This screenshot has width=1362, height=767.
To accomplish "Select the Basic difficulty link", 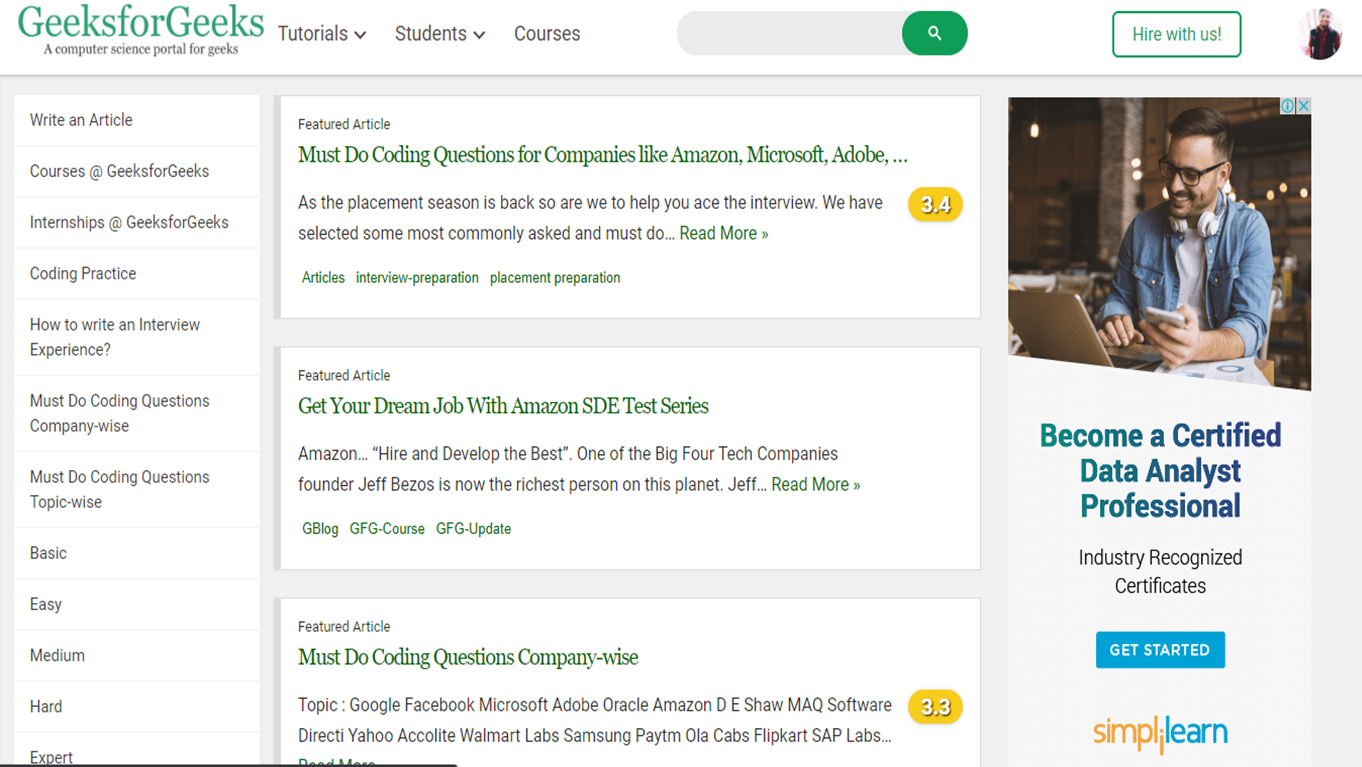I will click(x=137, y=553).
